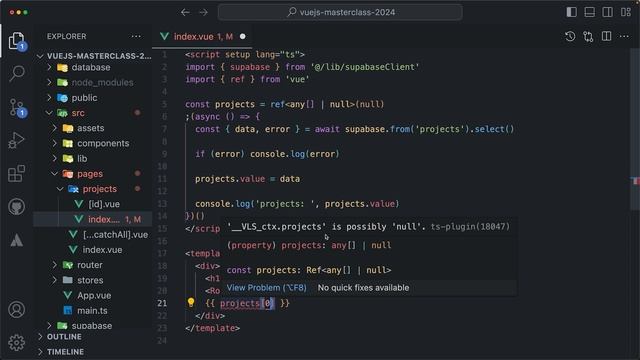Open [...catchAll].vue file
640x360 pixels.
(x=93, y=234)
